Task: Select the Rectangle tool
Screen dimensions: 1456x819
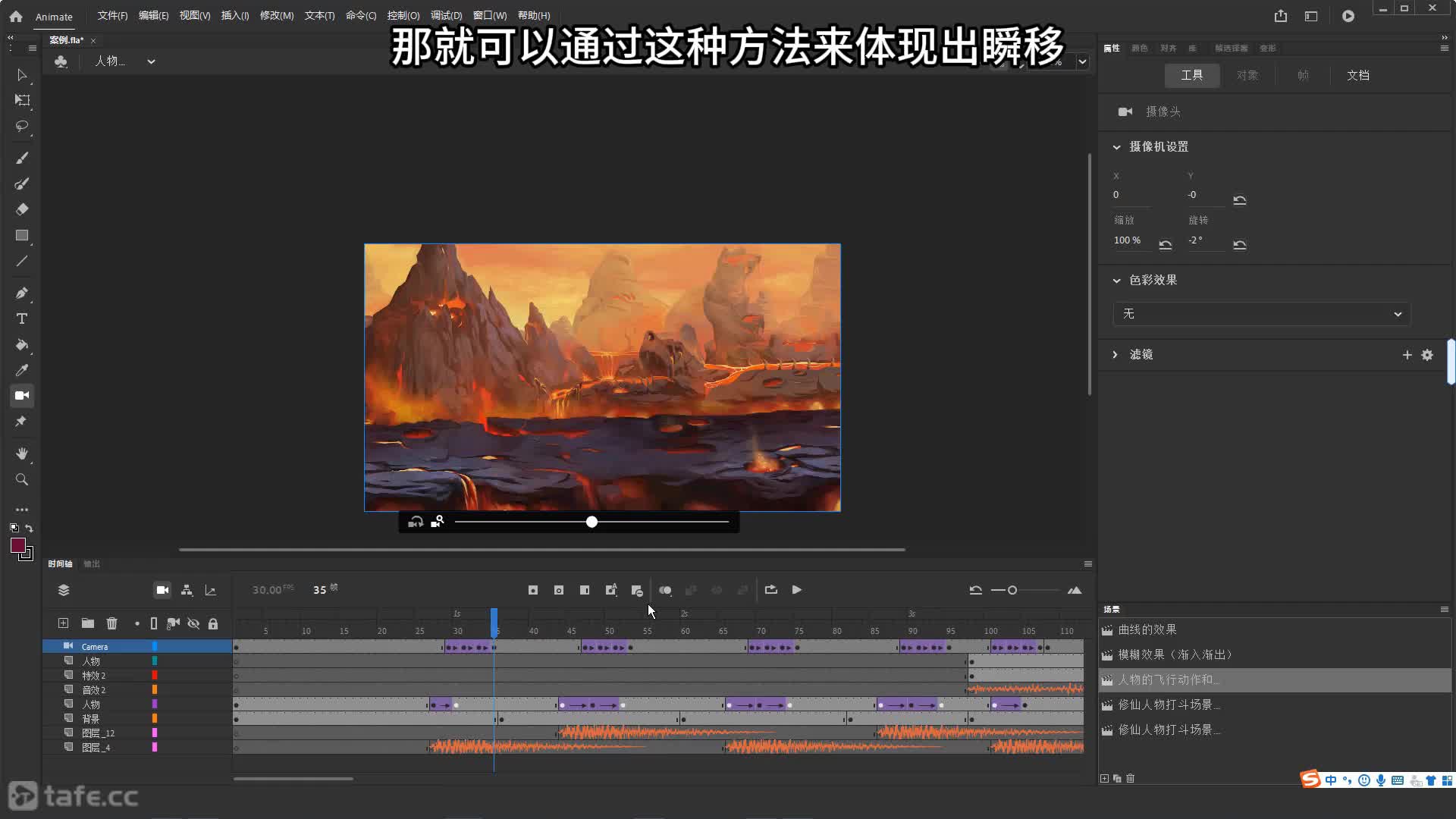Action: click(x=22, y=235)
